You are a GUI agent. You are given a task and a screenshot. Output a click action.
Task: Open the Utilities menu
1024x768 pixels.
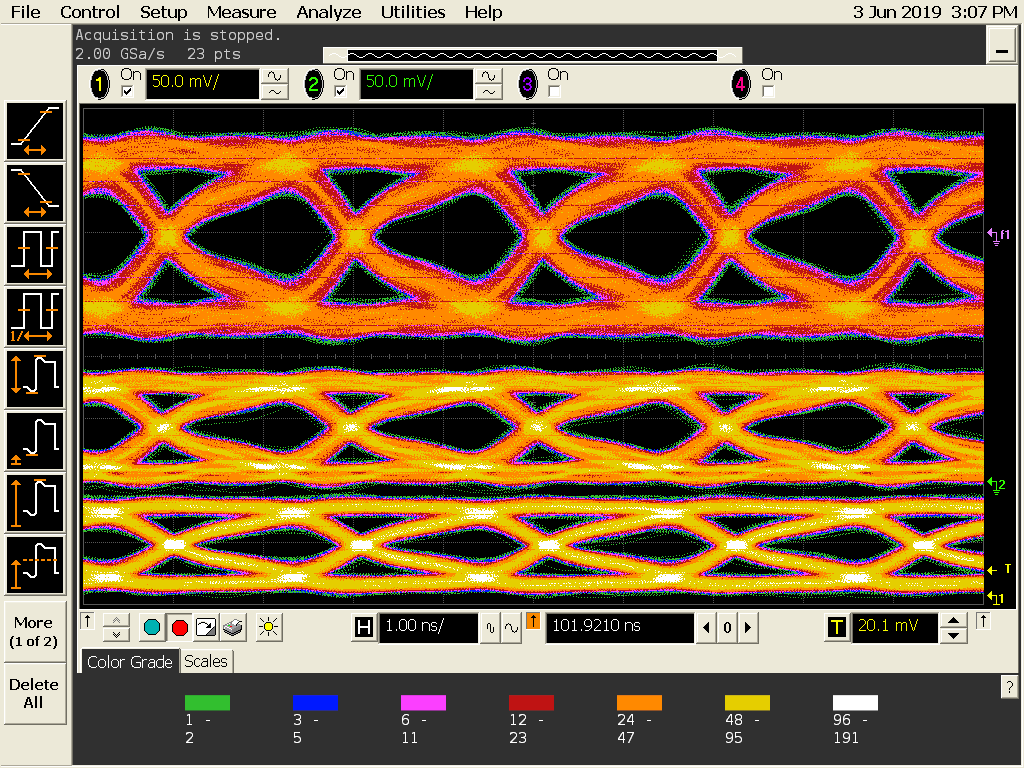point(413,12)
